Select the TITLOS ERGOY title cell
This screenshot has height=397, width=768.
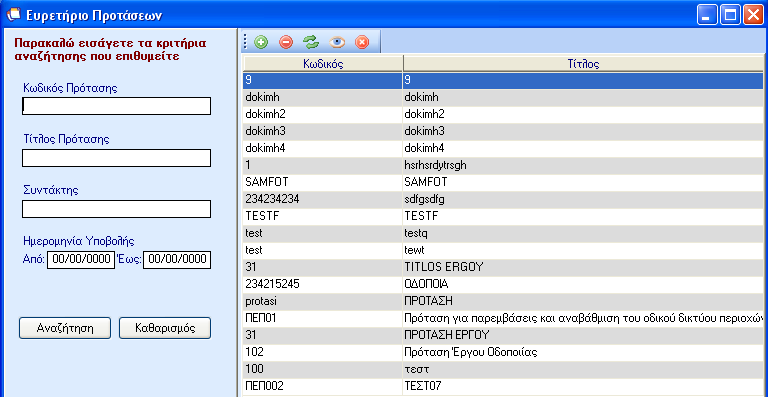(x=583, y=267)
